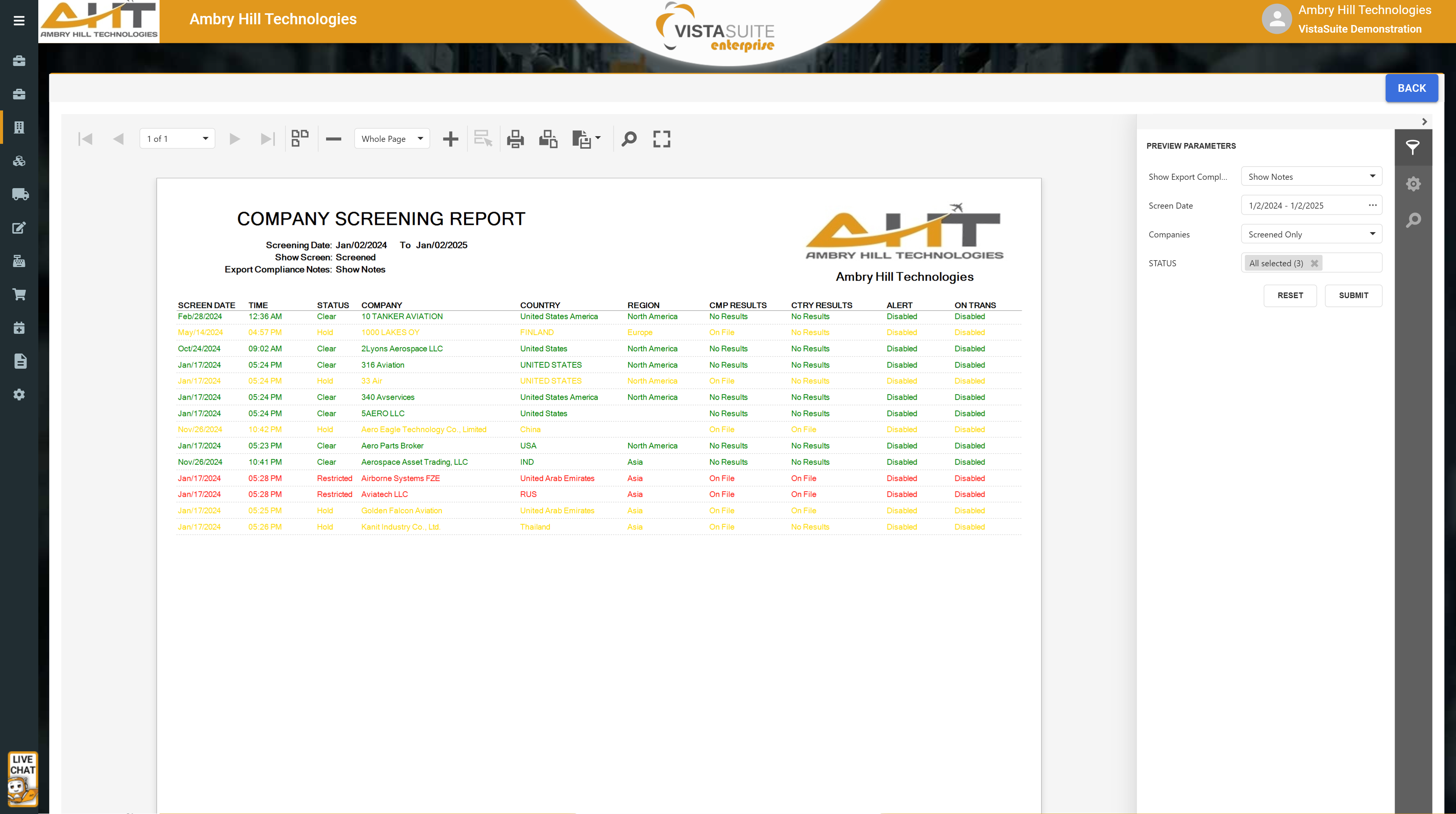Open the hamburger menu

point(19,21)
